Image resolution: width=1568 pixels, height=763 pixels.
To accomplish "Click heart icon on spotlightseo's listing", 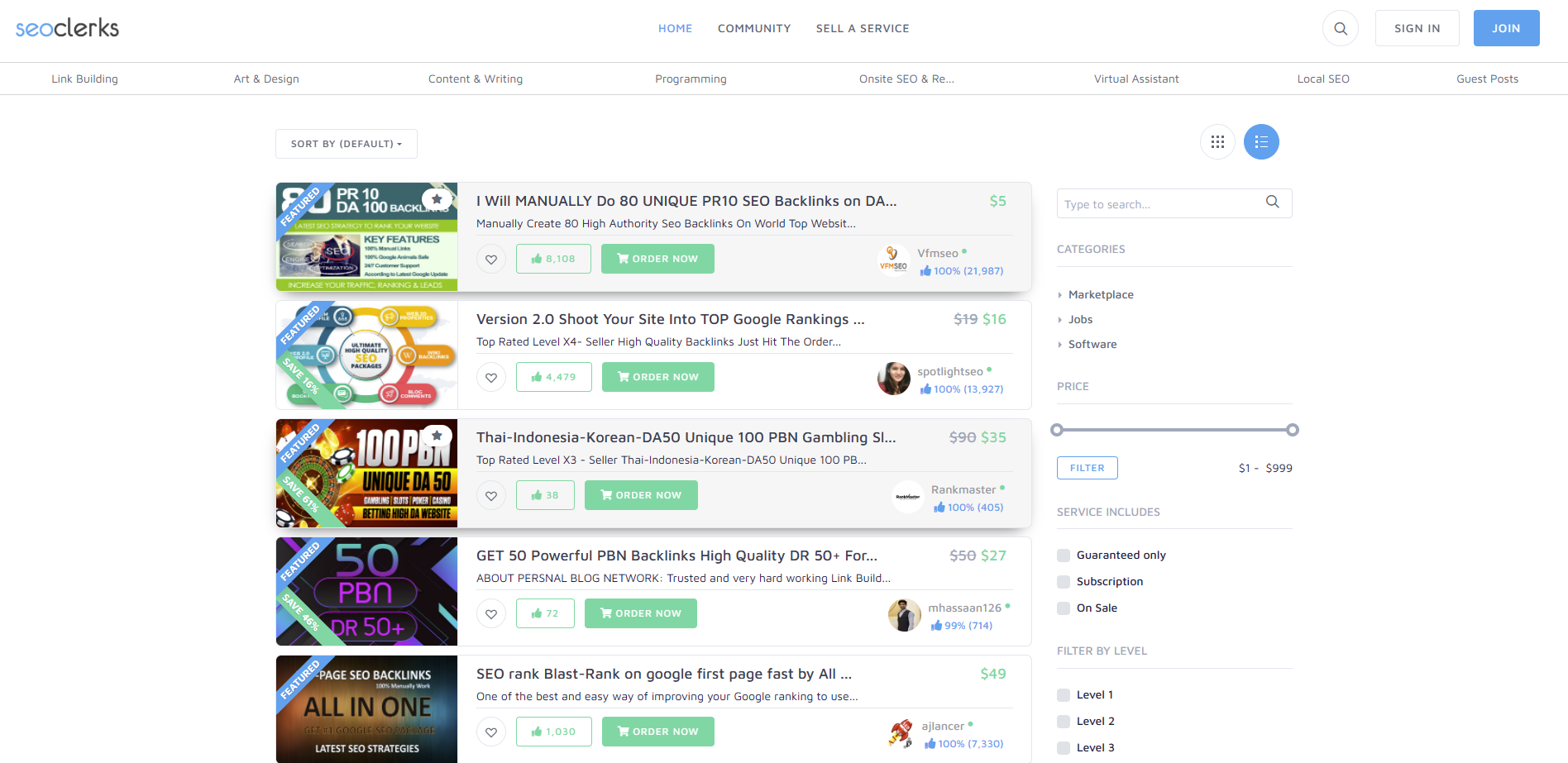I will pos(491,377).
